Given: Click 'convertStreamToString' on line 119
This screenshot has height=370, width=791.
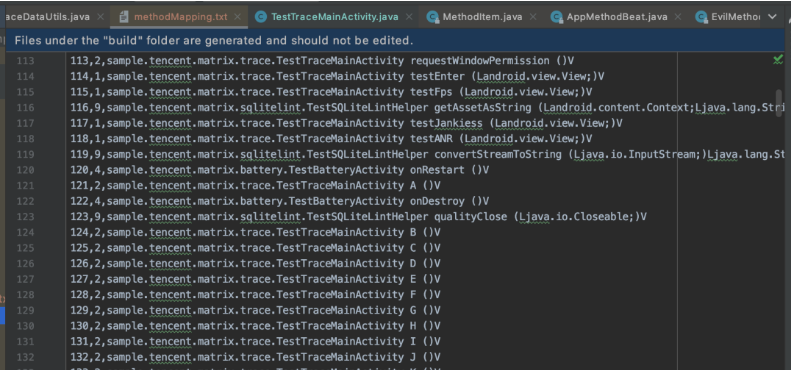Looking at the screenshot, I should coord(497,154).
